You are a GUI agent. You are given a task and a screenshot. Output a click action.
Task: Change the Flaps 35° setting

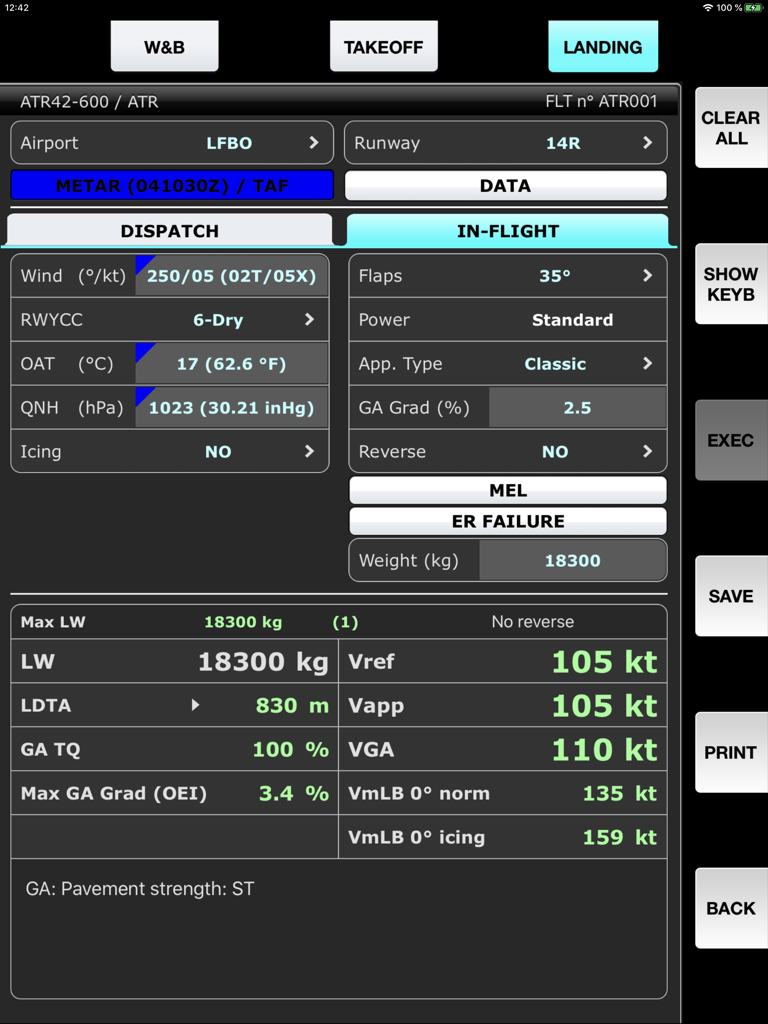coord(508,276)
